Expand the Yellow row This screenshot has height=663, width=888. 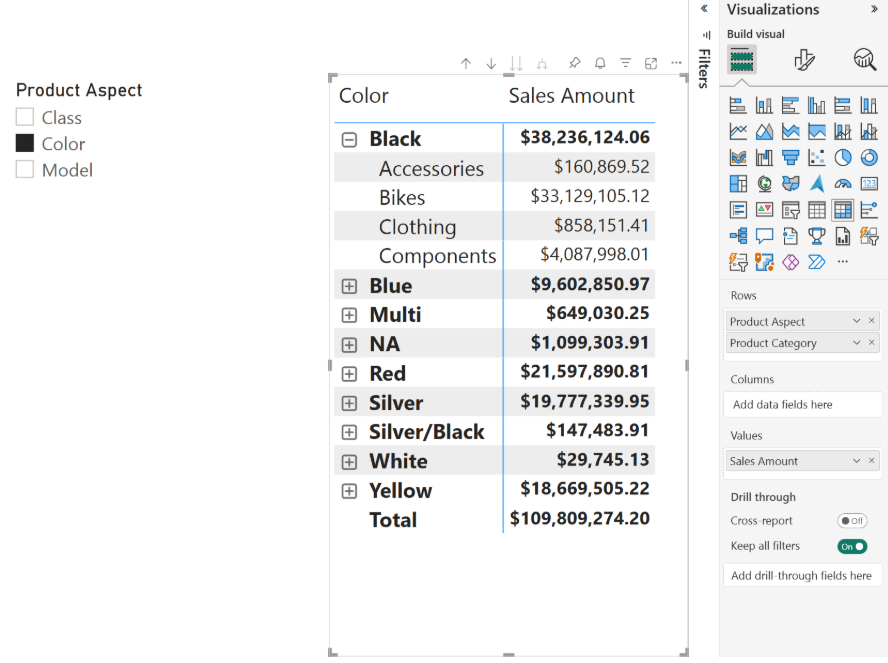(x=349, y=491)
